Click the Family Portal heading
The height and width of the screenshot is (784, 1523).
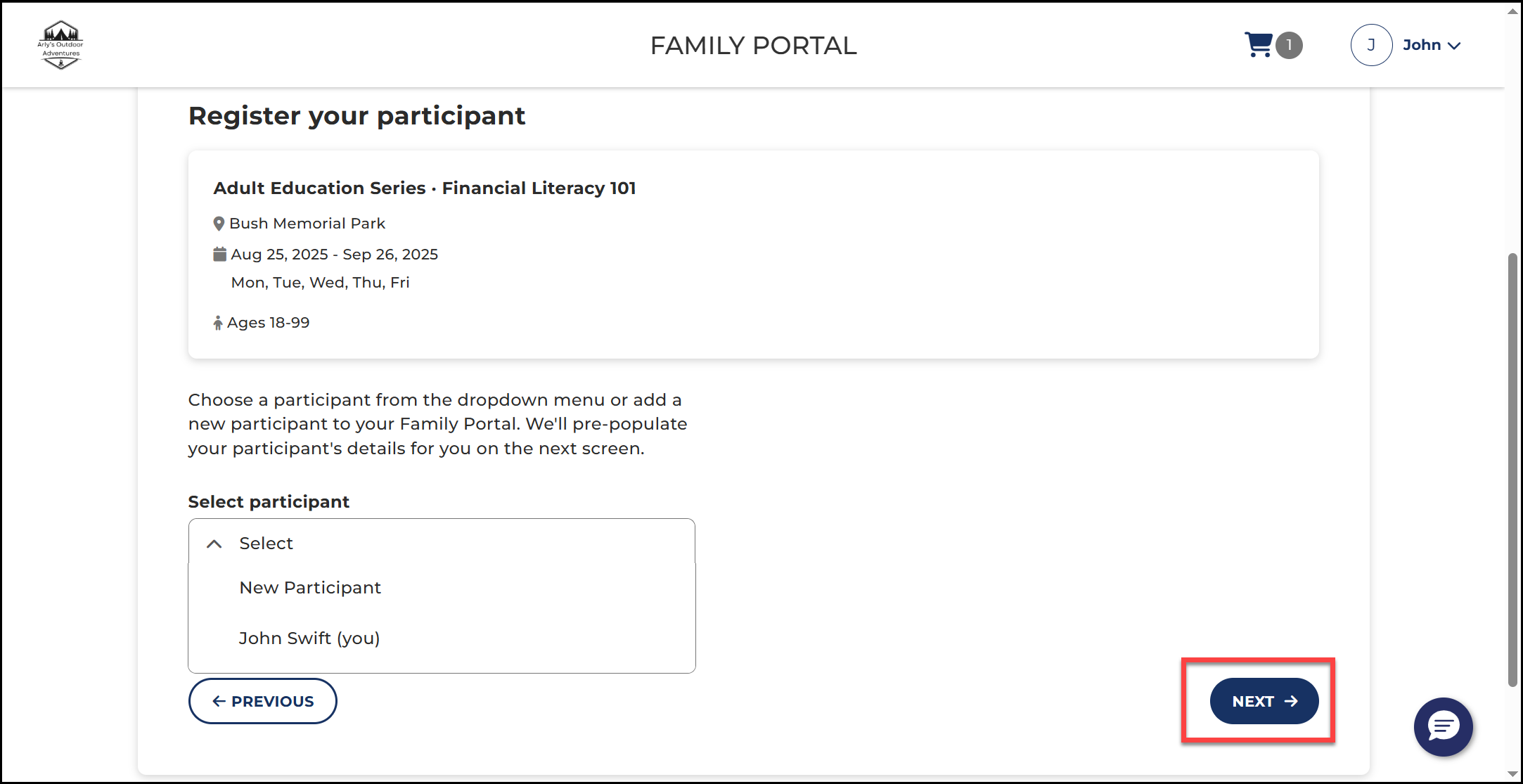coord(753,46)
